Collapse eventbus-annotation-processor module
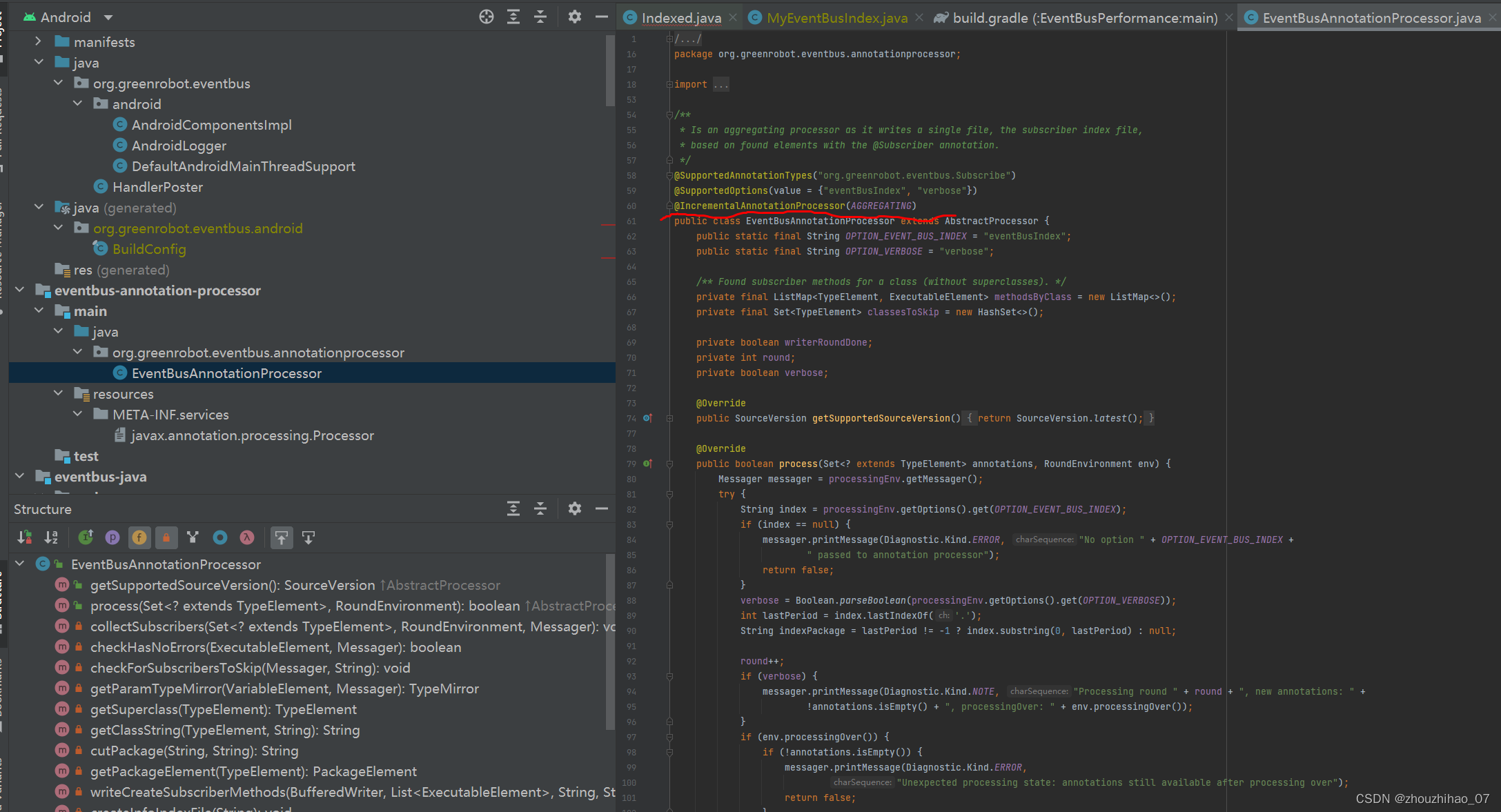1501x812 pixels. 19,290
